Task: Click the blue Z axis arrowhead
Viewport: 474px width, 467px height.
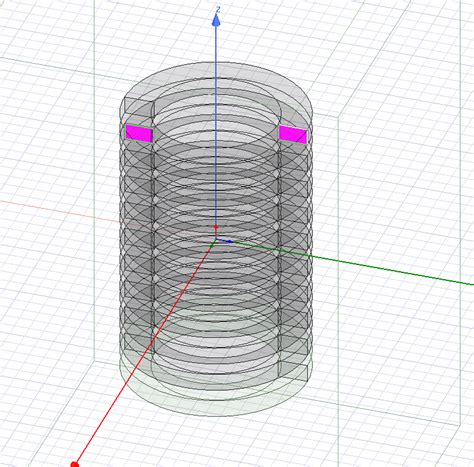Action: (216, 21)
